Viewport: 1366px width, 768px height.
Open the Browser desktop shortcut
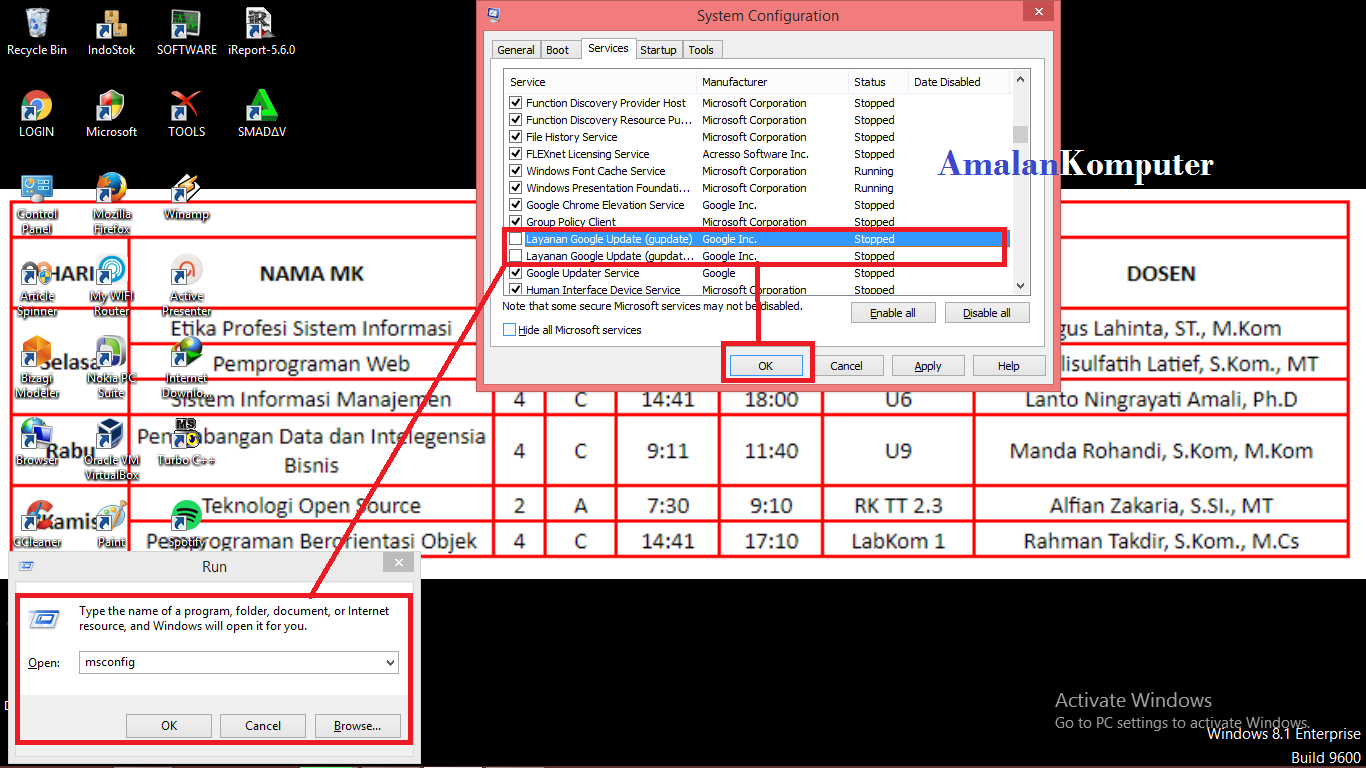pyautogui.click(x=37, y=442)
